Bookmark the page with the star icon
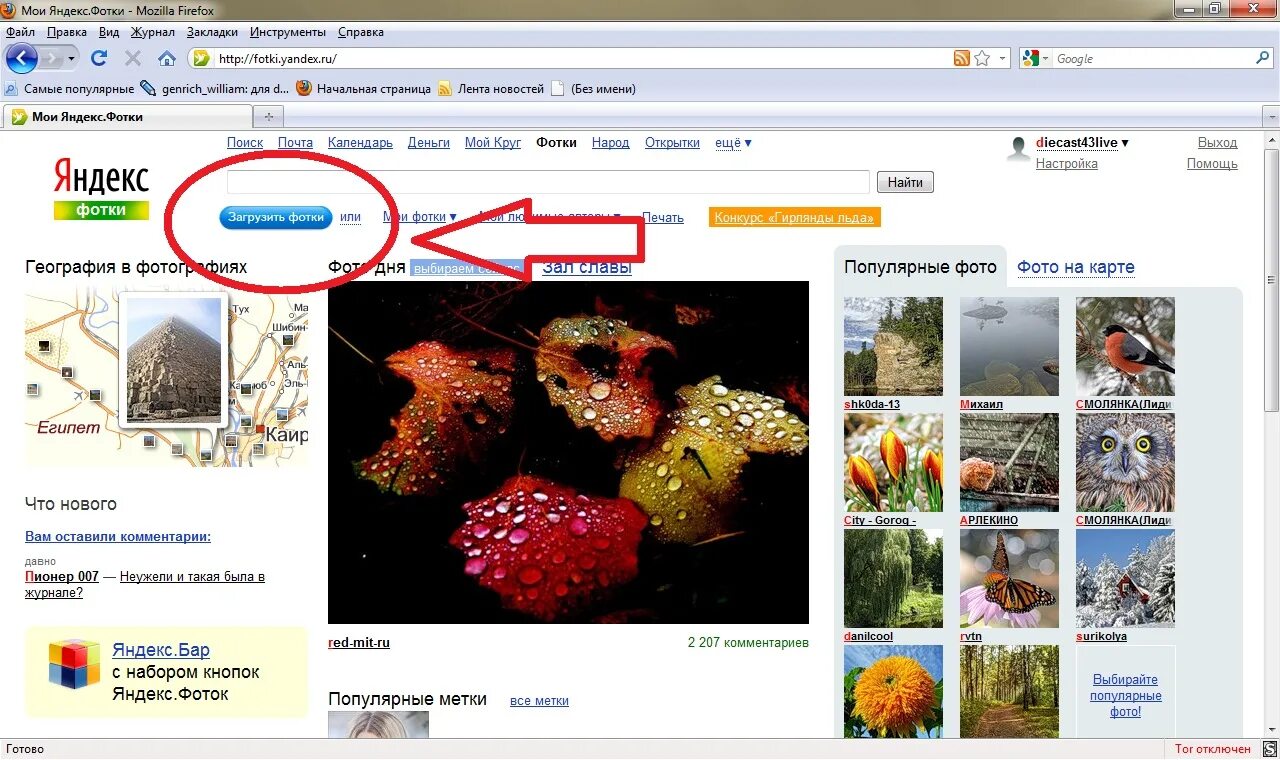The image size is (1280, 760). (x=982, y=58)
